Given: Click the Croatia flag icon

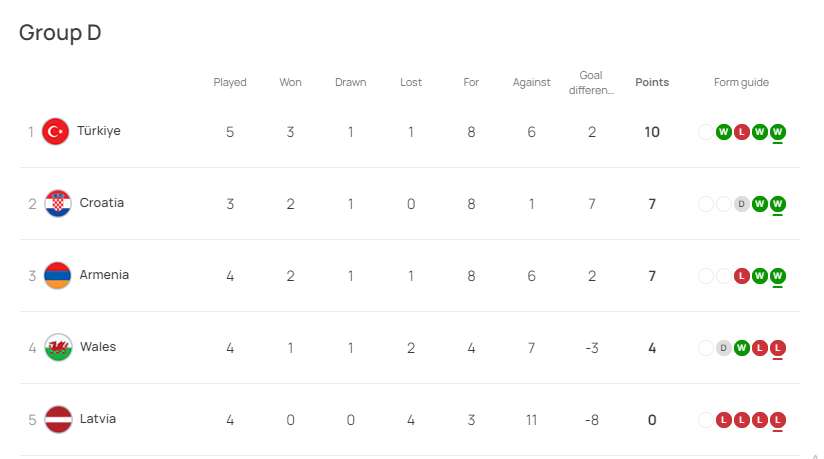Looking at the screenshot, I should 58,203.
